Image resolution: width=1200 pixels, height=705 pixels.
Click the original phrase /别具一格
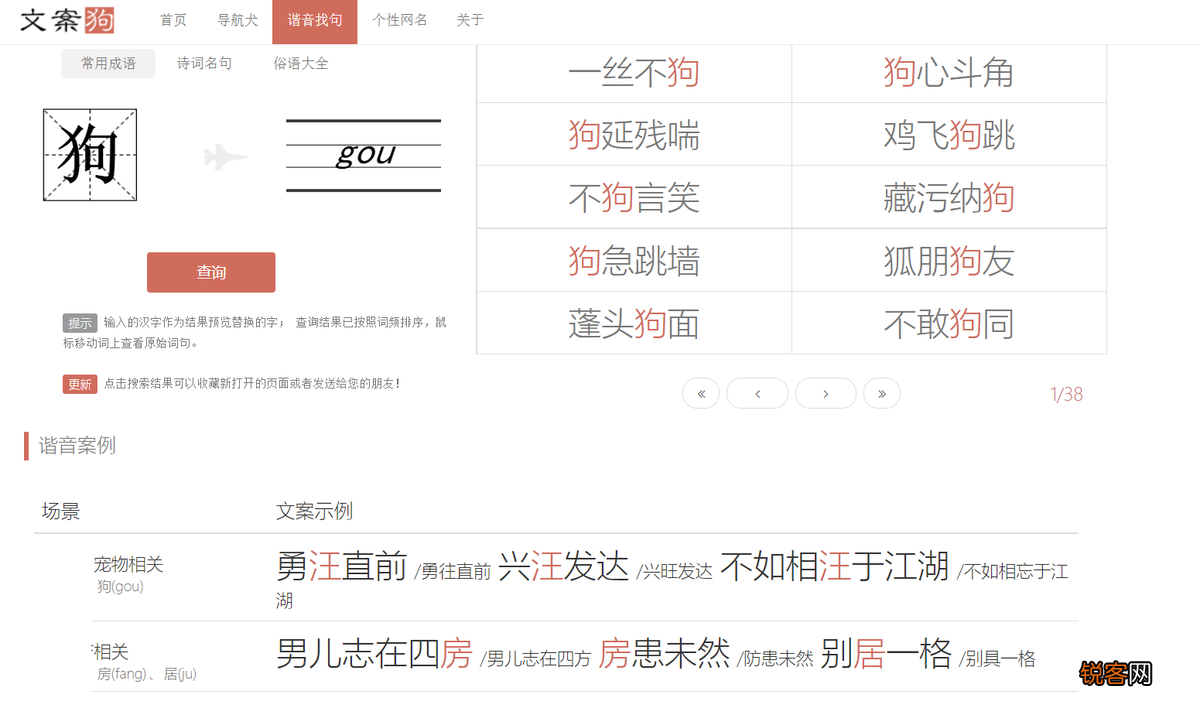[997, 659]
